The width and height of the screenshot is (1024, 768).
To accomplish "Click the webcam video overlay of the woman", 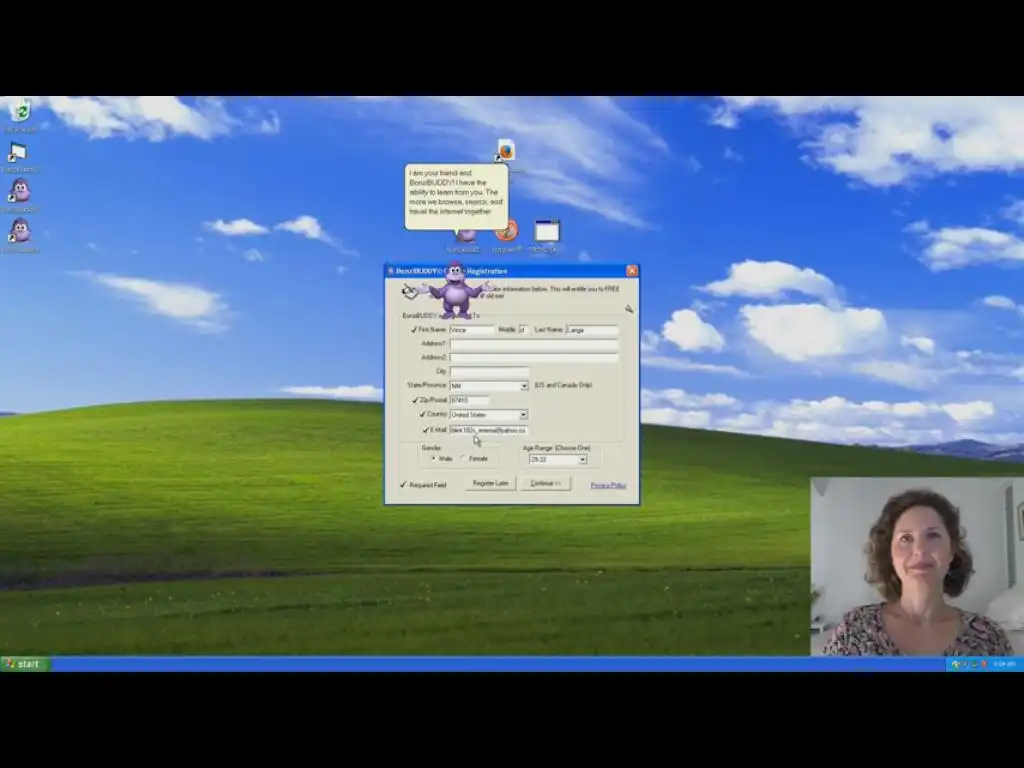I will [x=917, y=566].
